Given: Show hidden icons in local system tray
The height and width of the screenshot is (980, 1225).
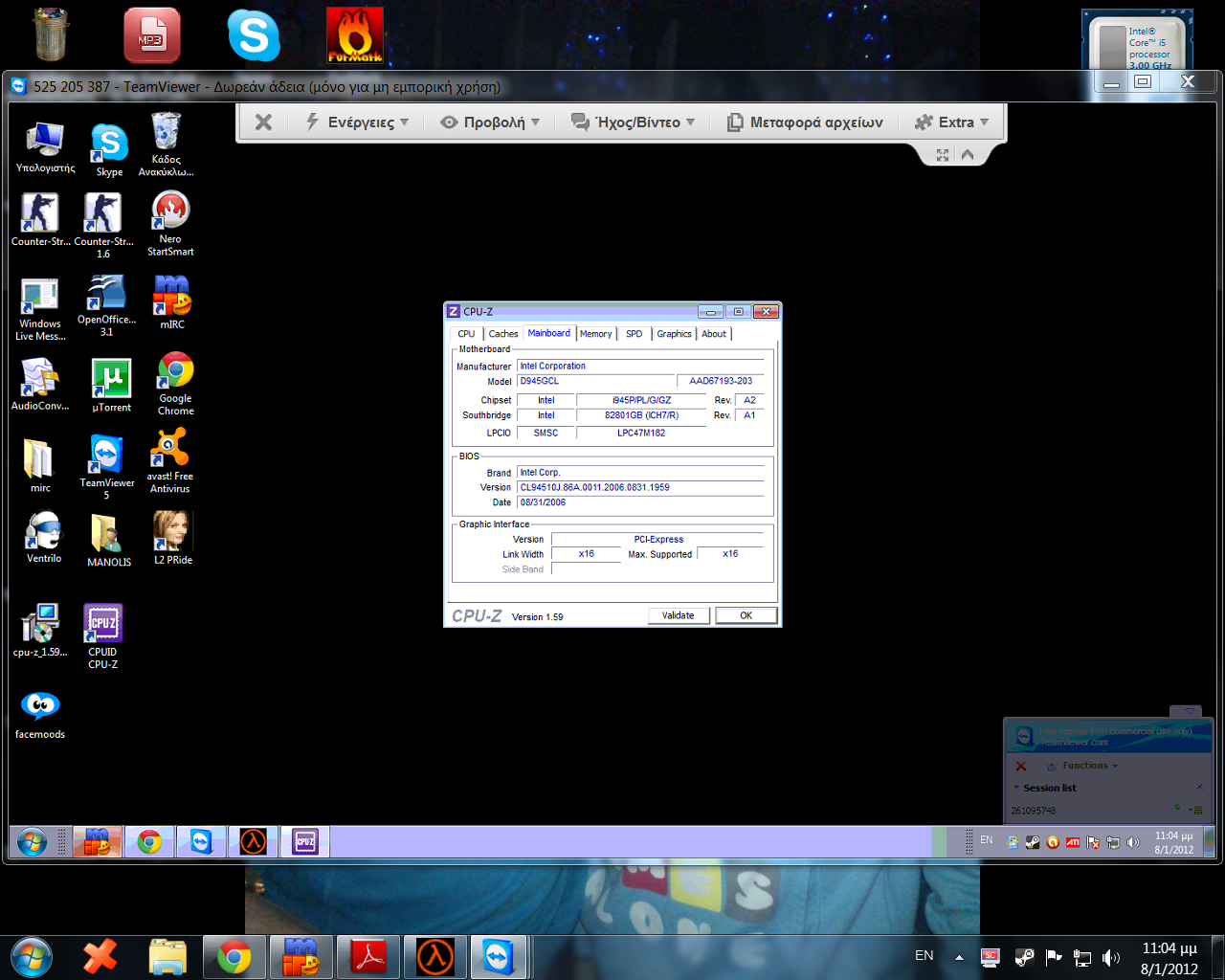Looking at the screenshot, I should [959, 957].
